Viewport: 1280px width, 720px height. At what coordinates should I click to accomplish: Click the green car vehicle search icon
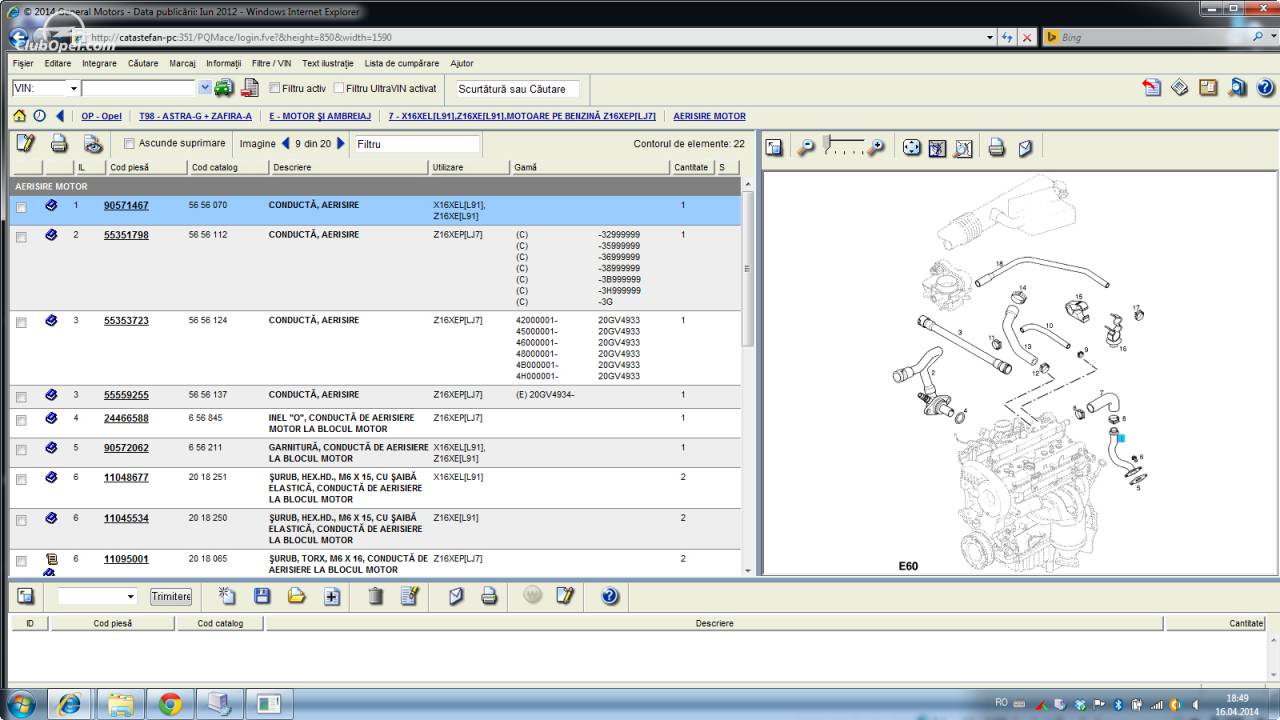point(224,88)
